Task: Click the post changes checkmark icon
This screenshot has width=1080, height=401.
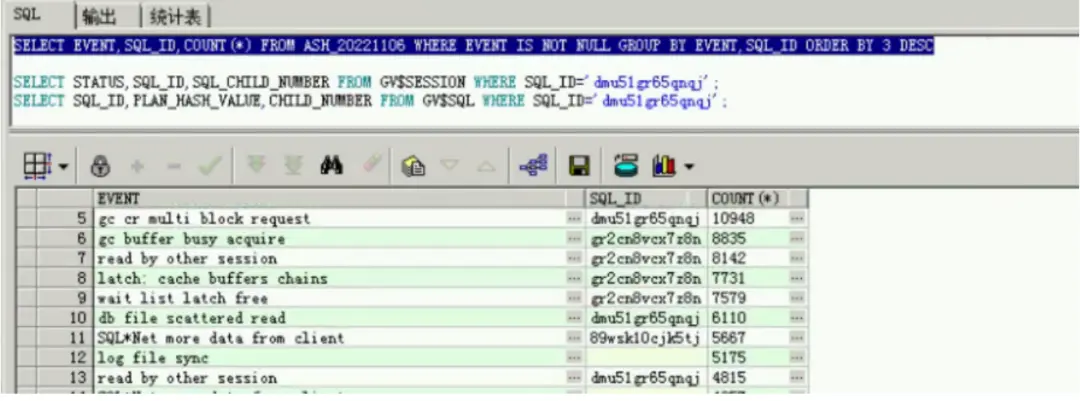Action: coord(210,166)
